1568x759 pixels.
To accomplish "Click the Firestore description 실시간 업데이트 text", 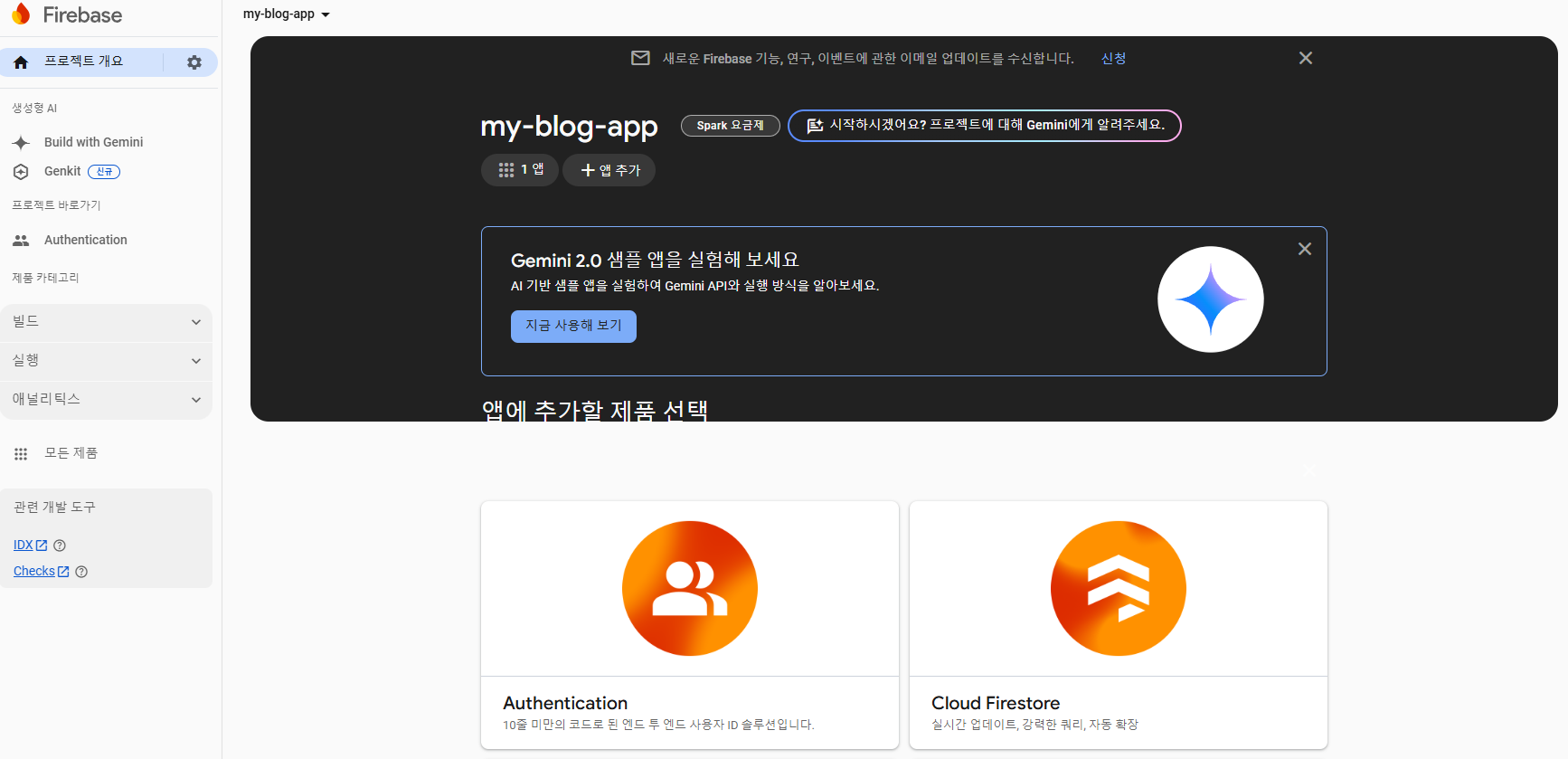I will click(1034, 725).
